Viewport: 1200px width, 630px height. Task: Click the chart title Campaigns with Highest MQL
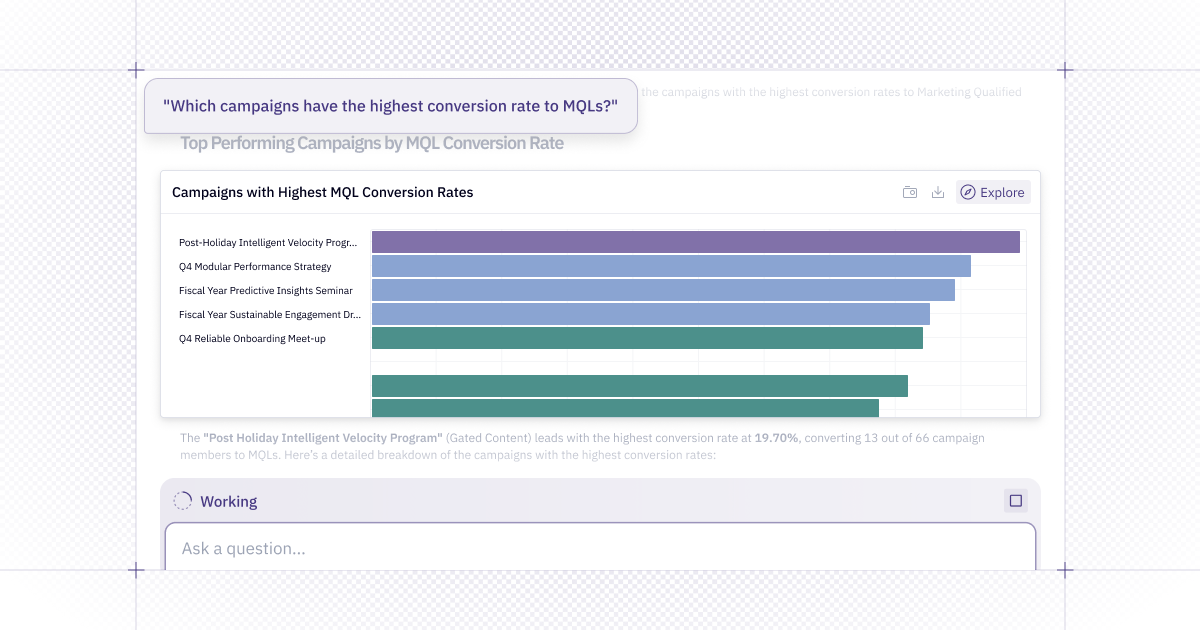322,192
